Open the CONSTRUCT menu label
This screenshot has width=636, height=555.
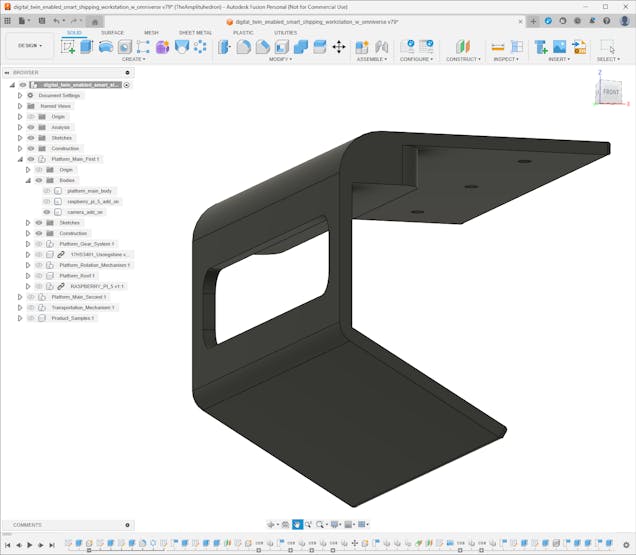pos(463,59)
